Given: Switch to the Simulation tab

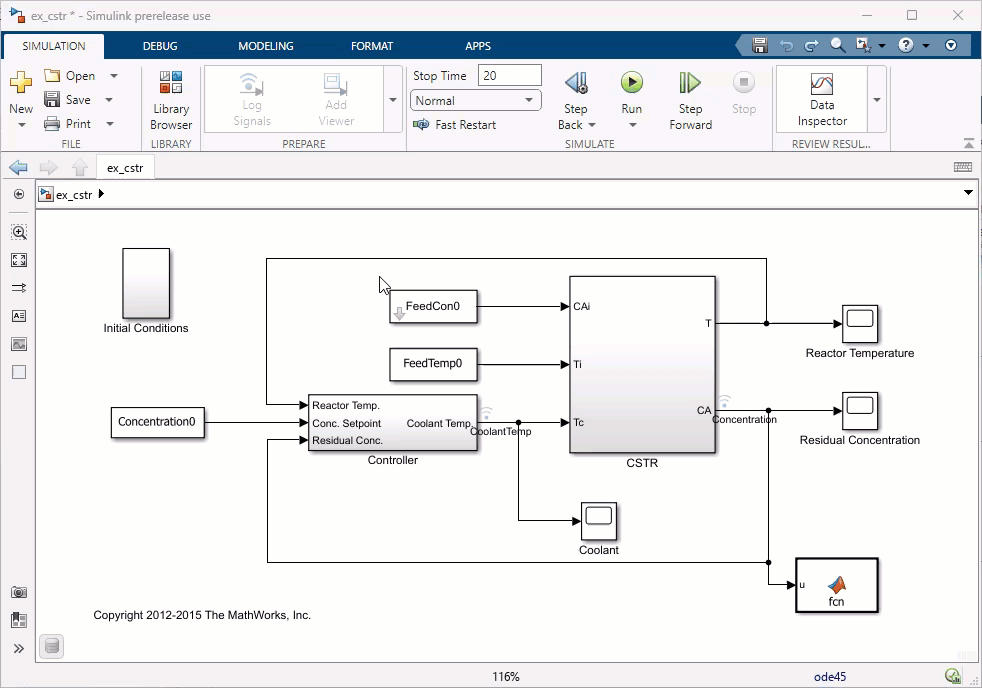Looking at the screenshot, I should [54, 46].
